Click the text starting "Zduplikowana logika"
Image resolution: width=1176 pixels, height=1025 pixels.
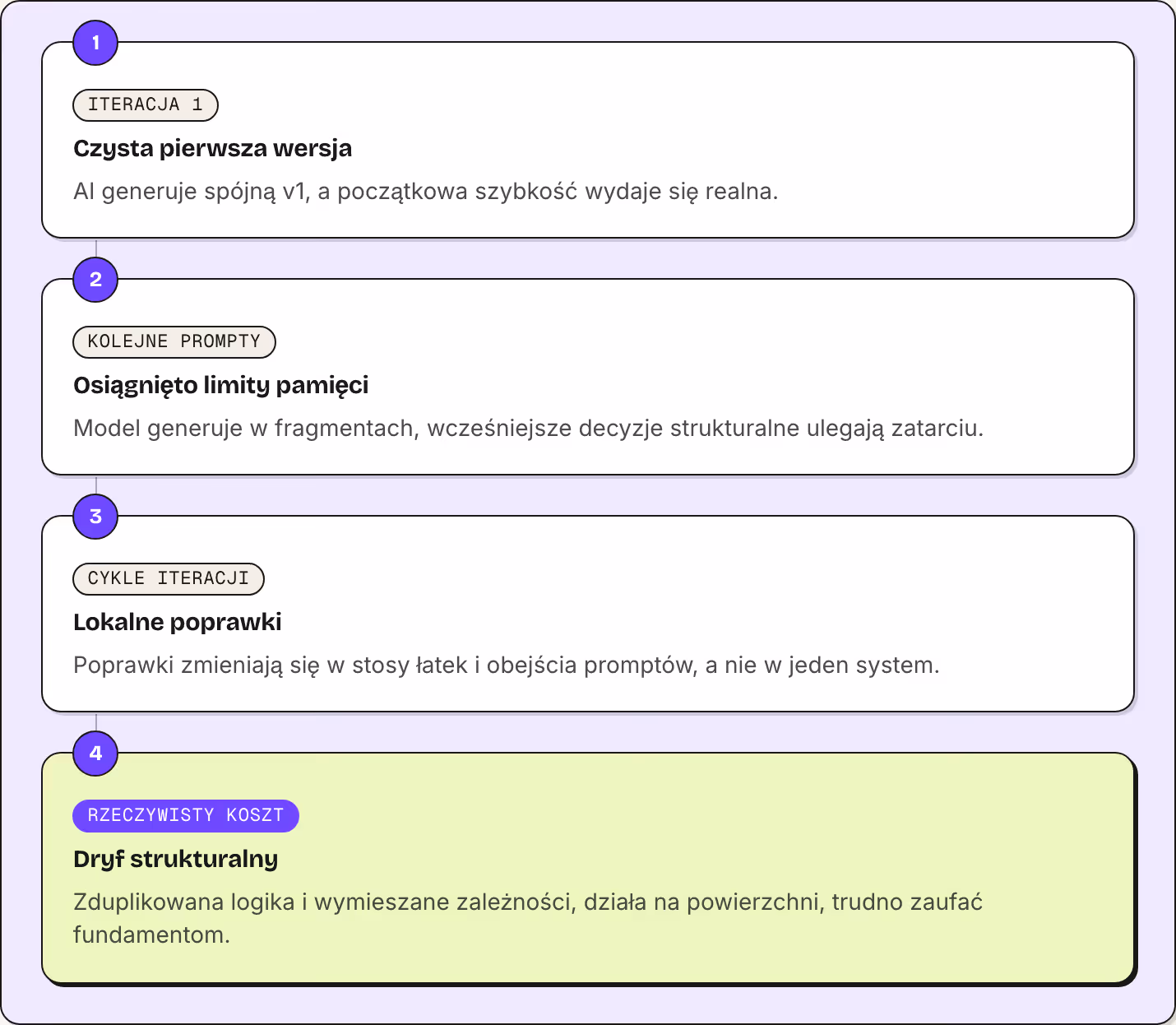(528, 918)
